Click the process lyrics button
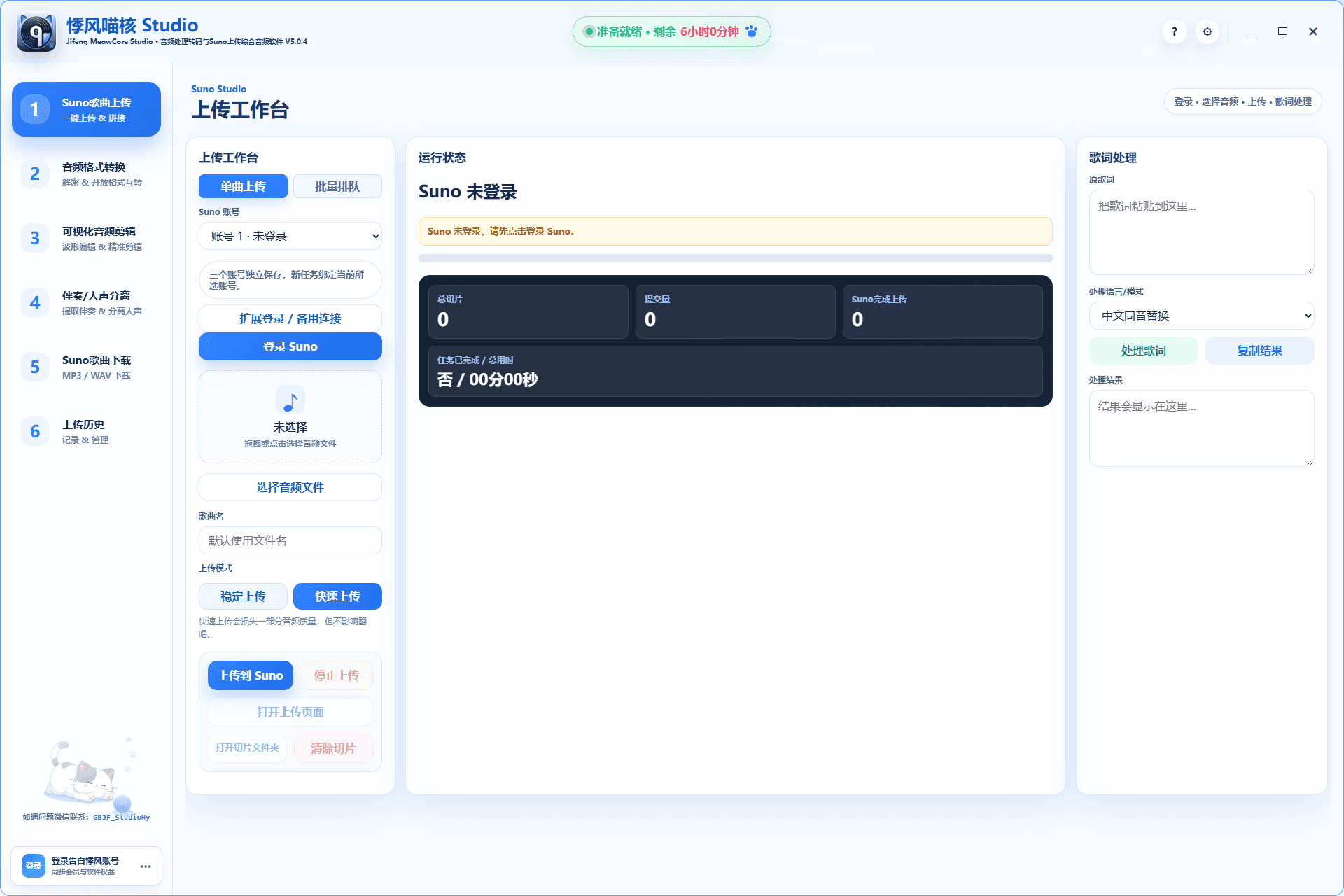This screenshot has width=1344, height=896. pyautogui.click(x=1144, y=351)
